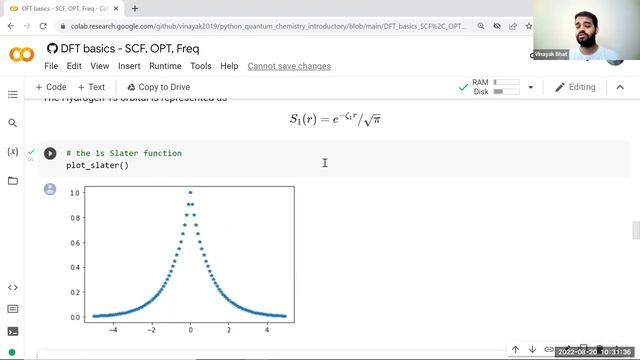Move cell up with arrow icon

coord(516,350)
